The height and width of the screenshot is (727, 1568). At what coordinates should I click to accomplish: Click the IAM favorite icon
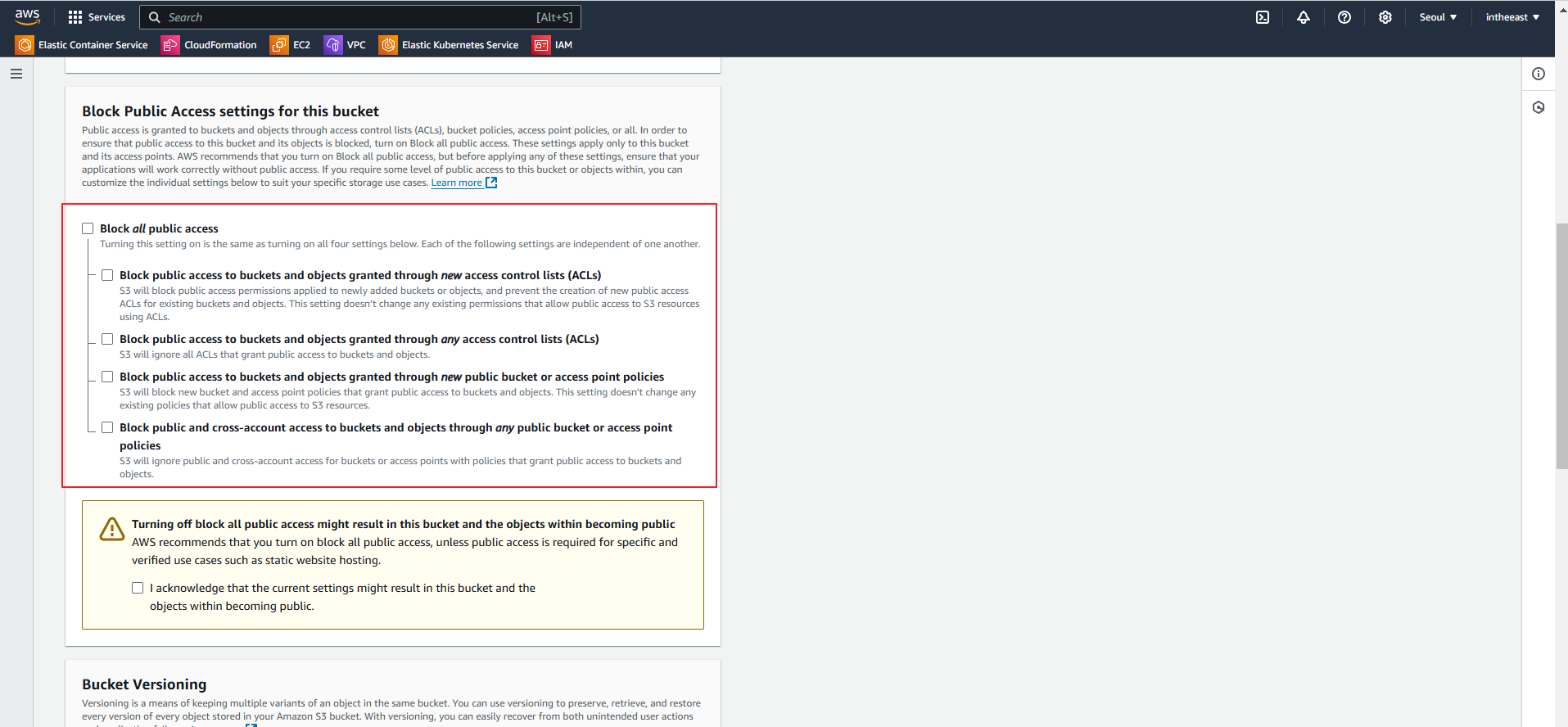[541, 45]
